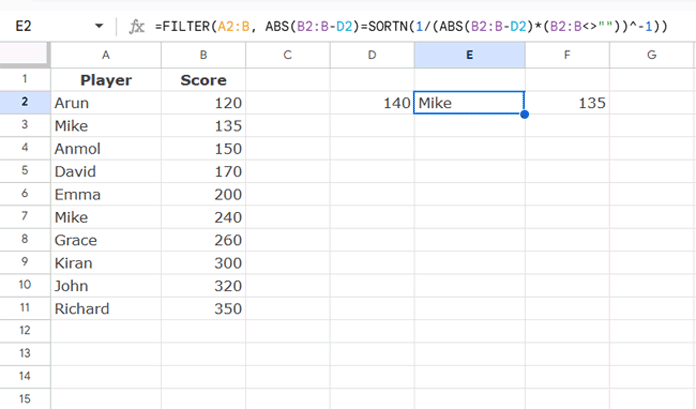Screen dimensions: 696x409
Task: Select row 5 header
Action: pos(25,171)
